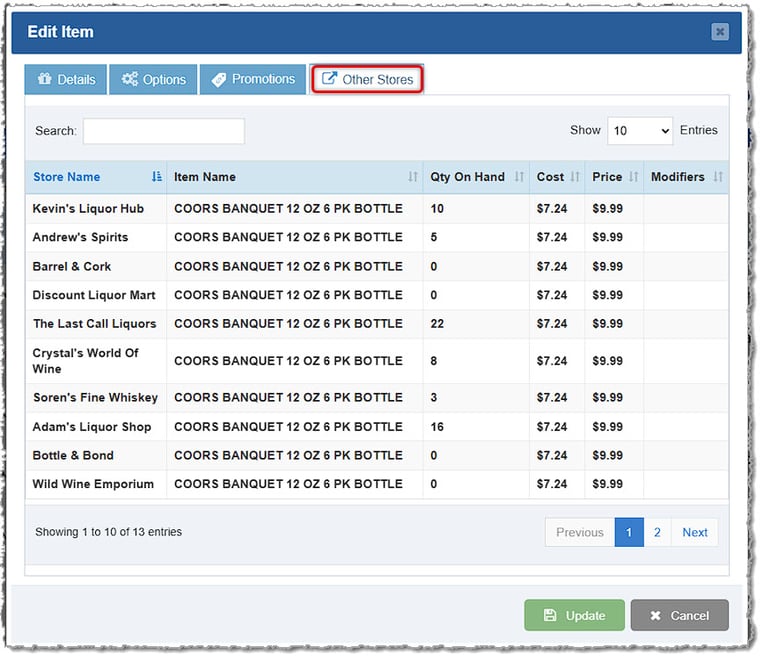The width and height of the screenshot is (763, 662).
Task: Sort by Cost column arrows
Action: coord(575,177)
